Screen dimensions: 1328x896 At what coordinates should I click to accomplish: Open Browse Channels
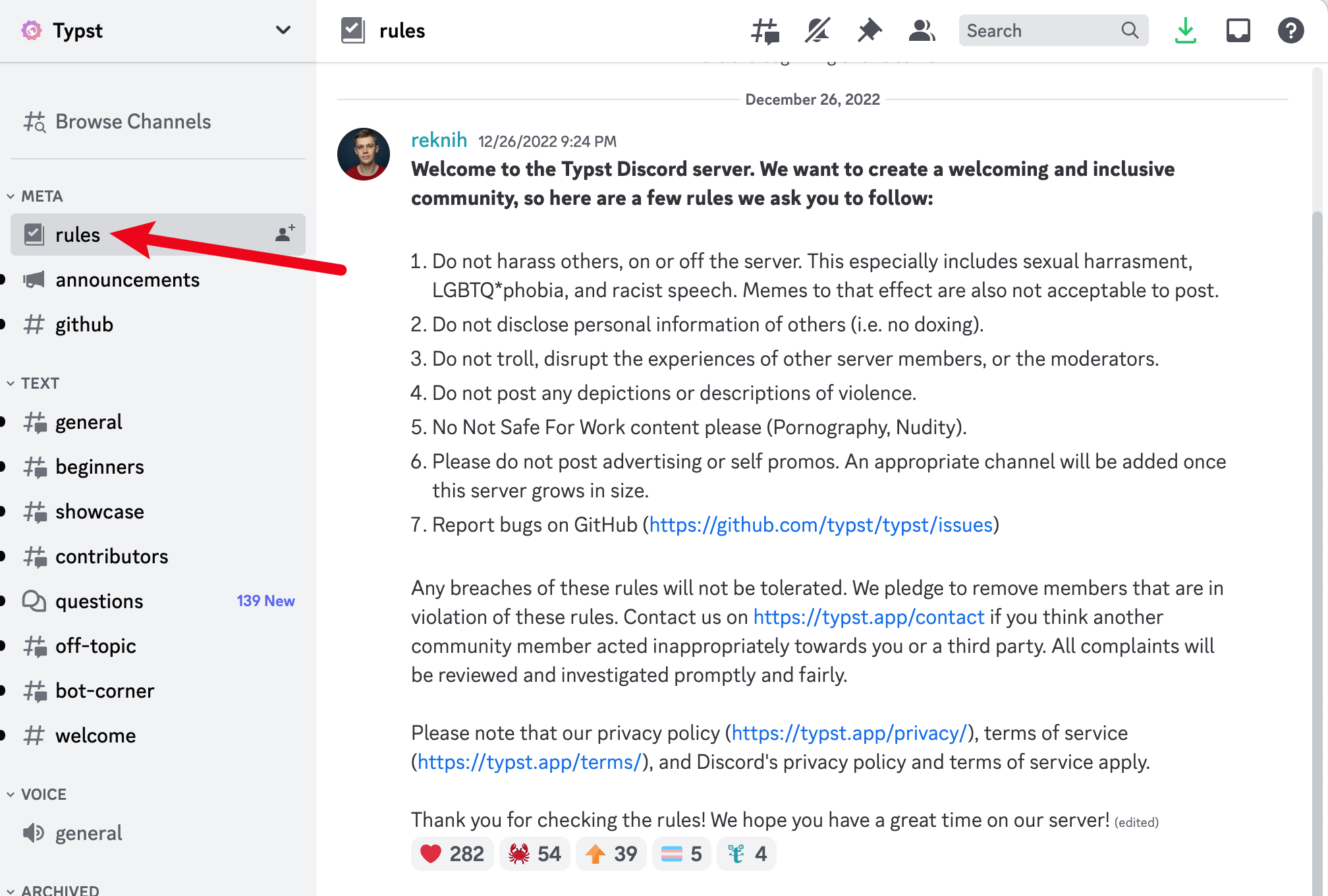(x=158, y=121)
